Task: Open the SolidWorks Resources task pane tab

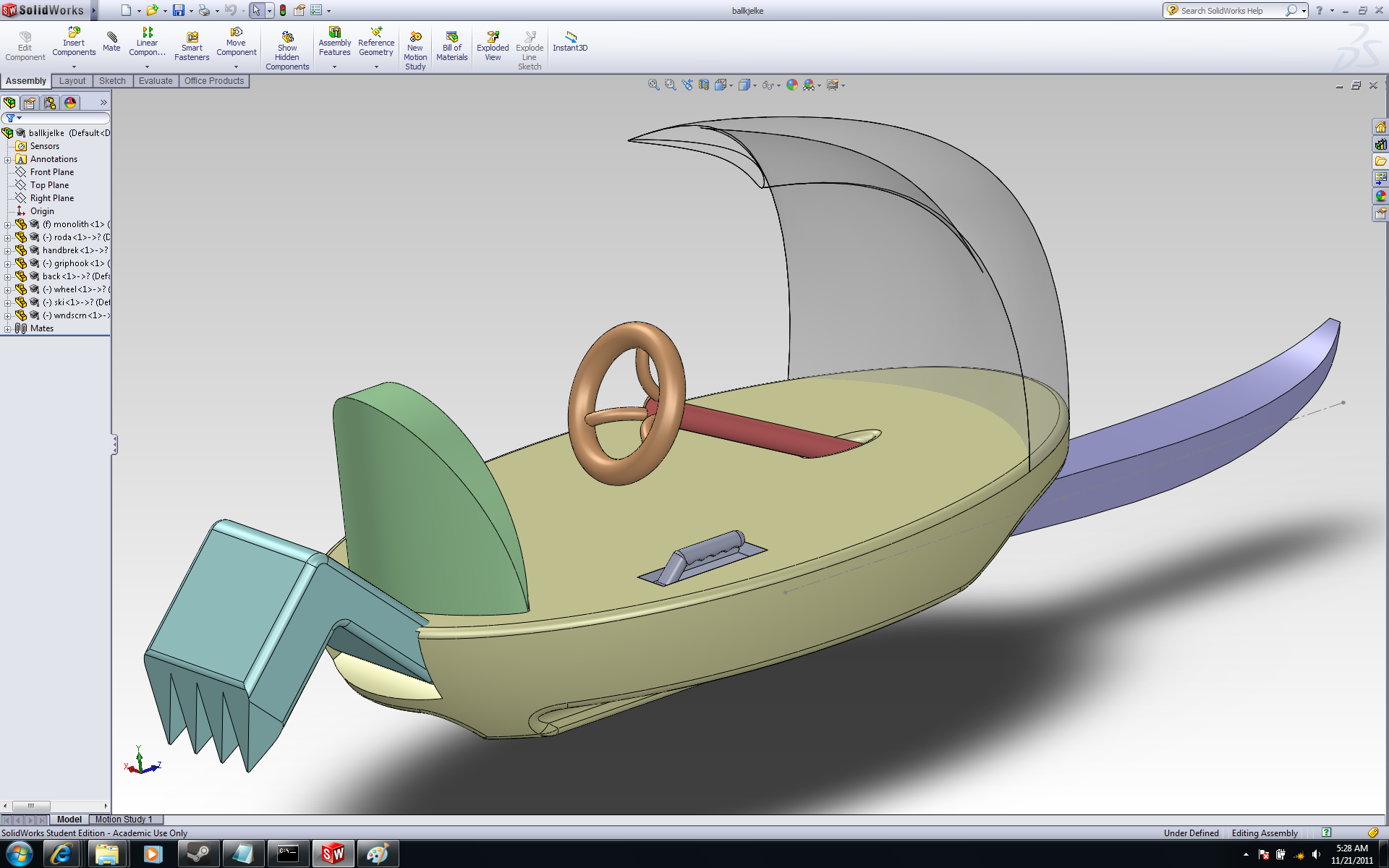Action: [x=1381, y=127]
